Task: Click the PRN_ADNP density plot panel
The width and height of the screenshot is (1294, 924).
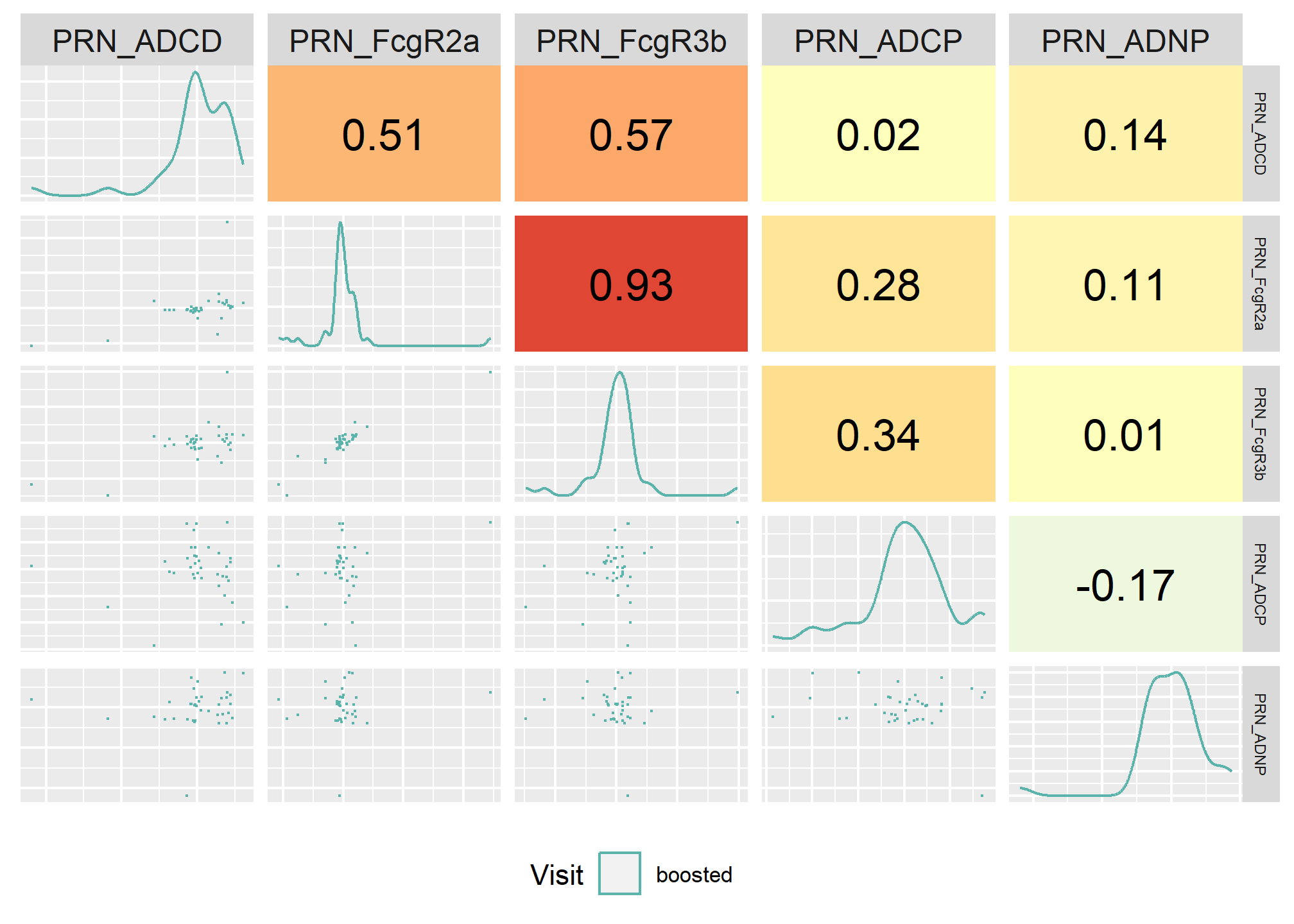Action: coord(1125,734)
